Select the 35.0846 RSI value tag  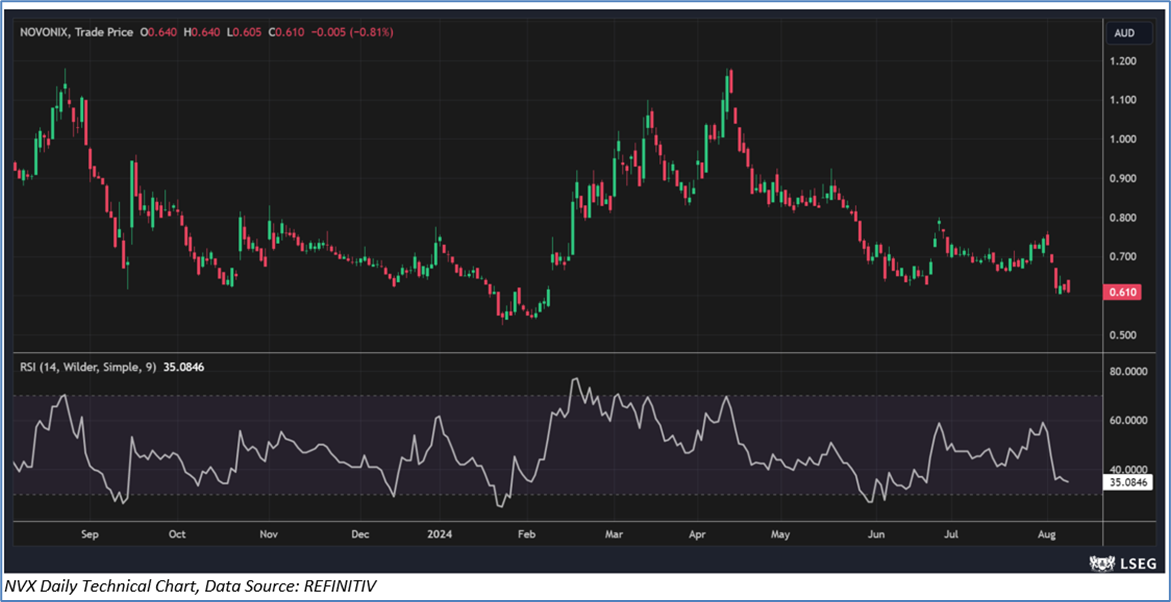coord(1127,482)
